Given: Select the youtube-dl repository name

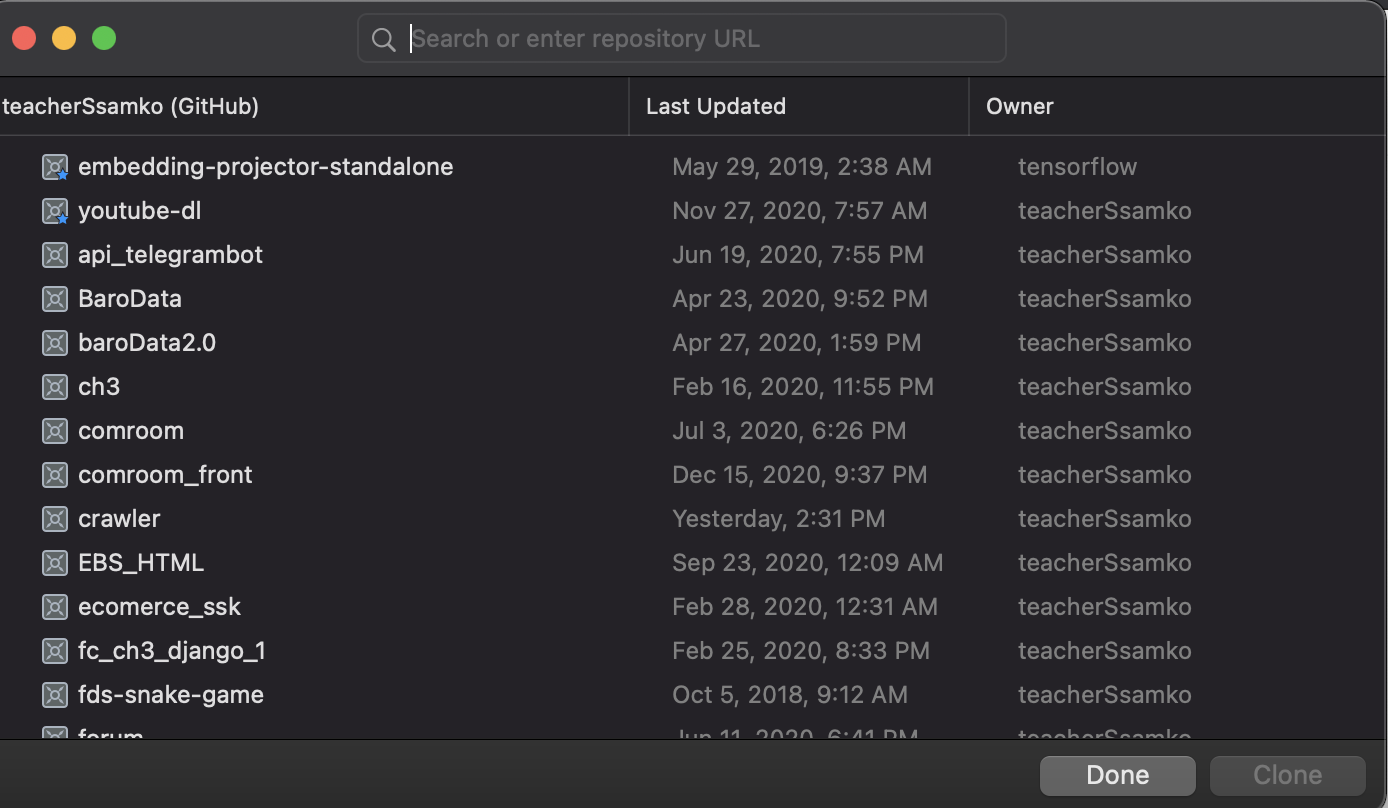Looking at the screenshot, I should 140,211.
